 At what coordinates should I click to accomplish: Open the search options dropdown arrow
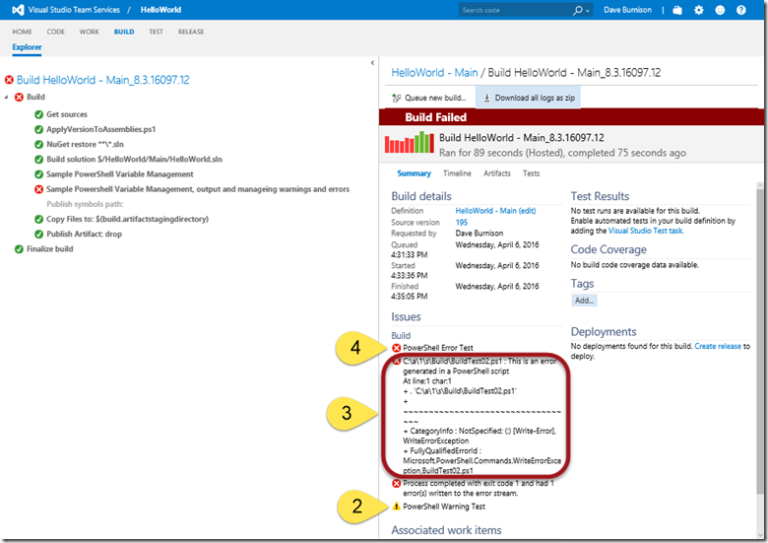tap(587, 11)
